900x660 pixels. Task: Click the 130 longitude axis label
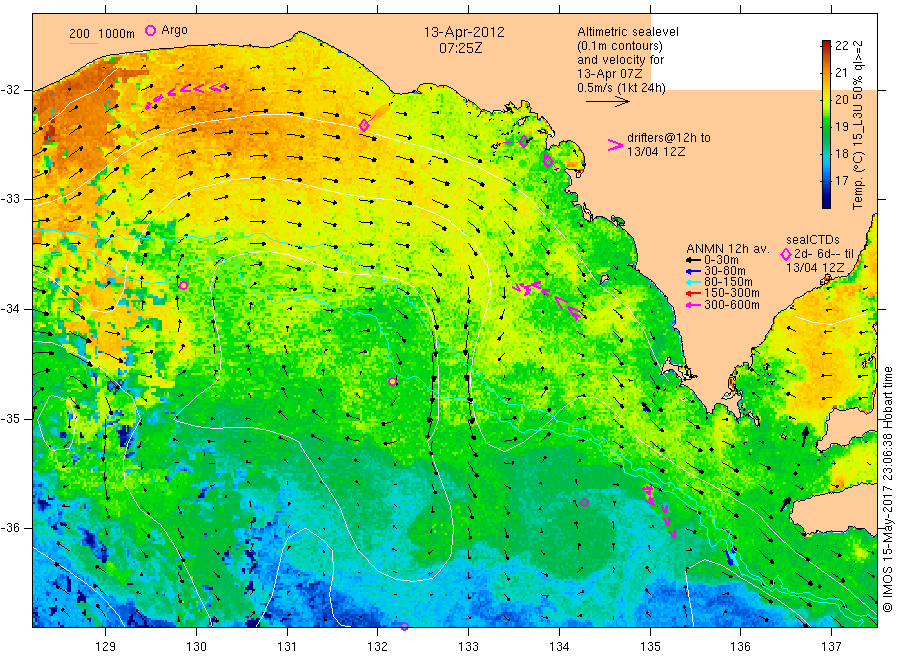pos(196,646)
